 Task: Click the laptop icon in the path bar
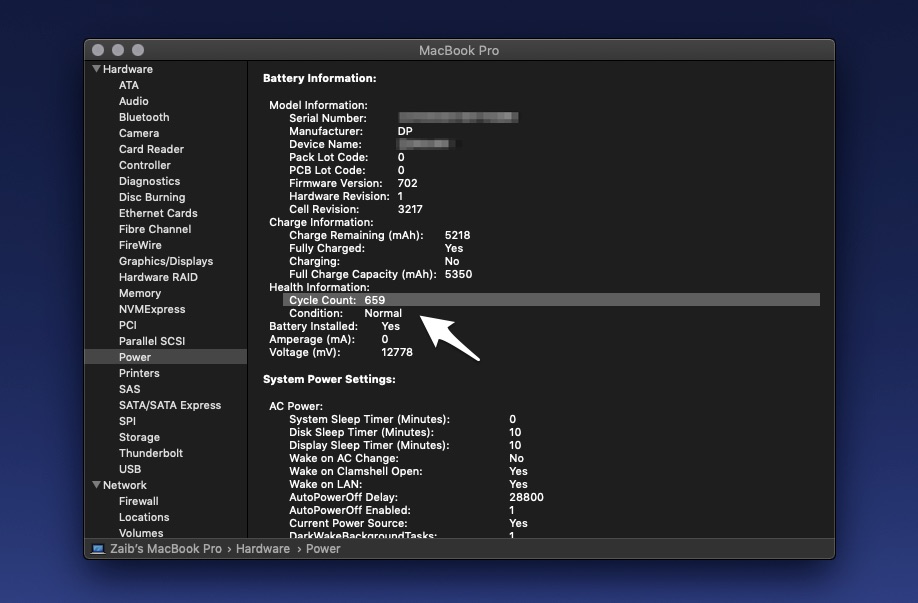click(x=98, y=549)
